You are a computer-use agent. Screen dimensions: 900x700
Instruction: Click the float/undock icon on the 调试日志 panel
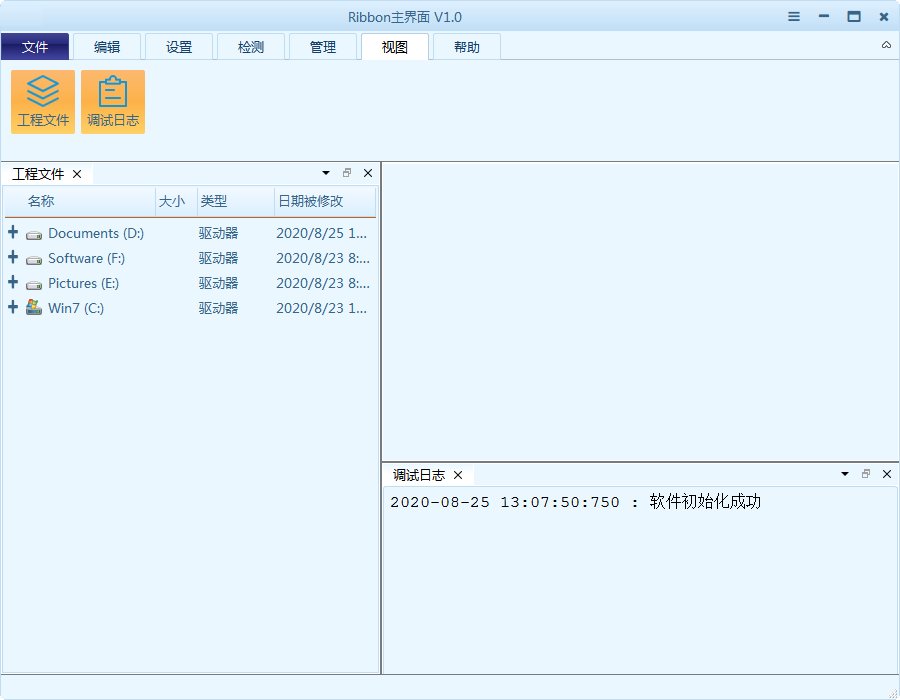click(x=865, y=474)
